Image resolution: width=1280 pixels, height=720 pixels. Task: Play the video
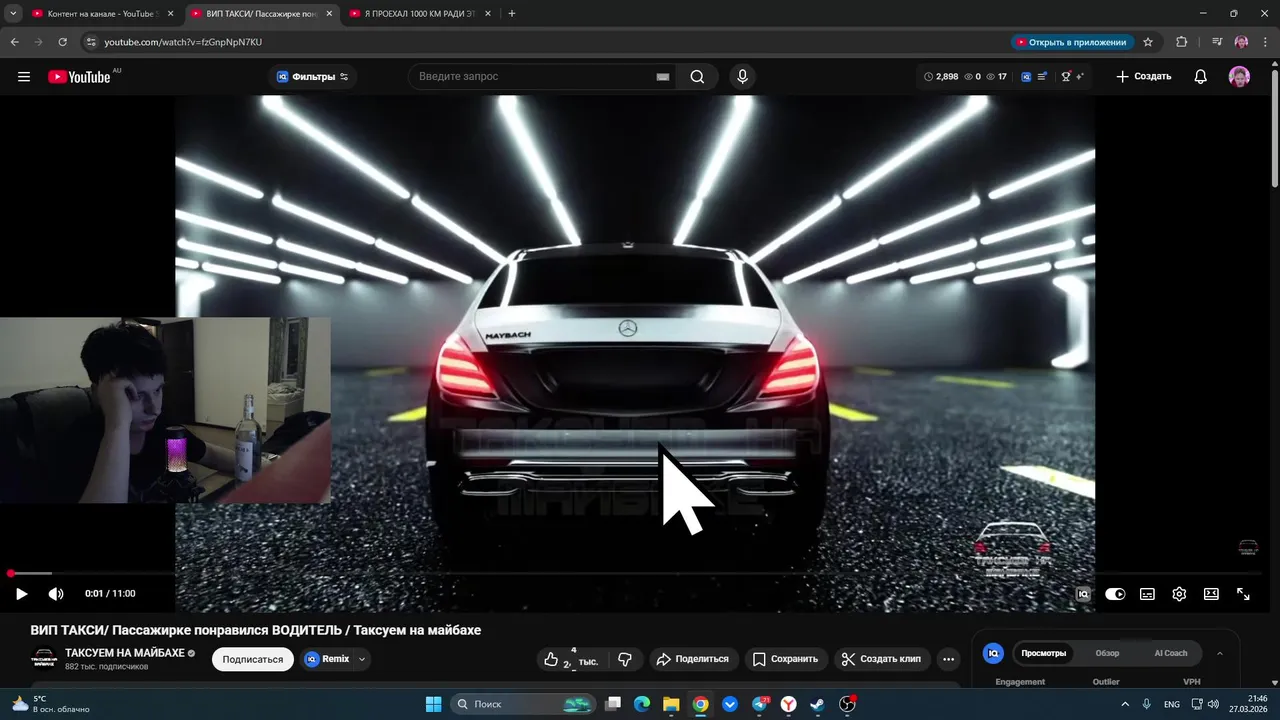21,594
